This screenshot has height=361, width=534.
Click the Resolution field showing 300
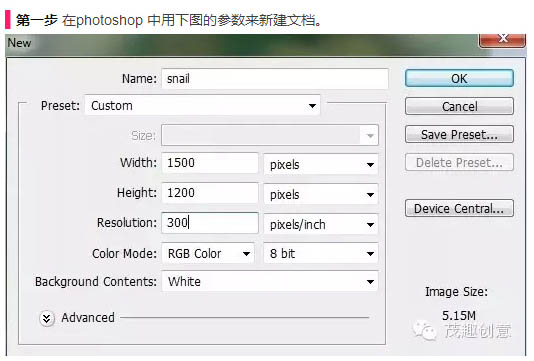[x=210, y=223]
